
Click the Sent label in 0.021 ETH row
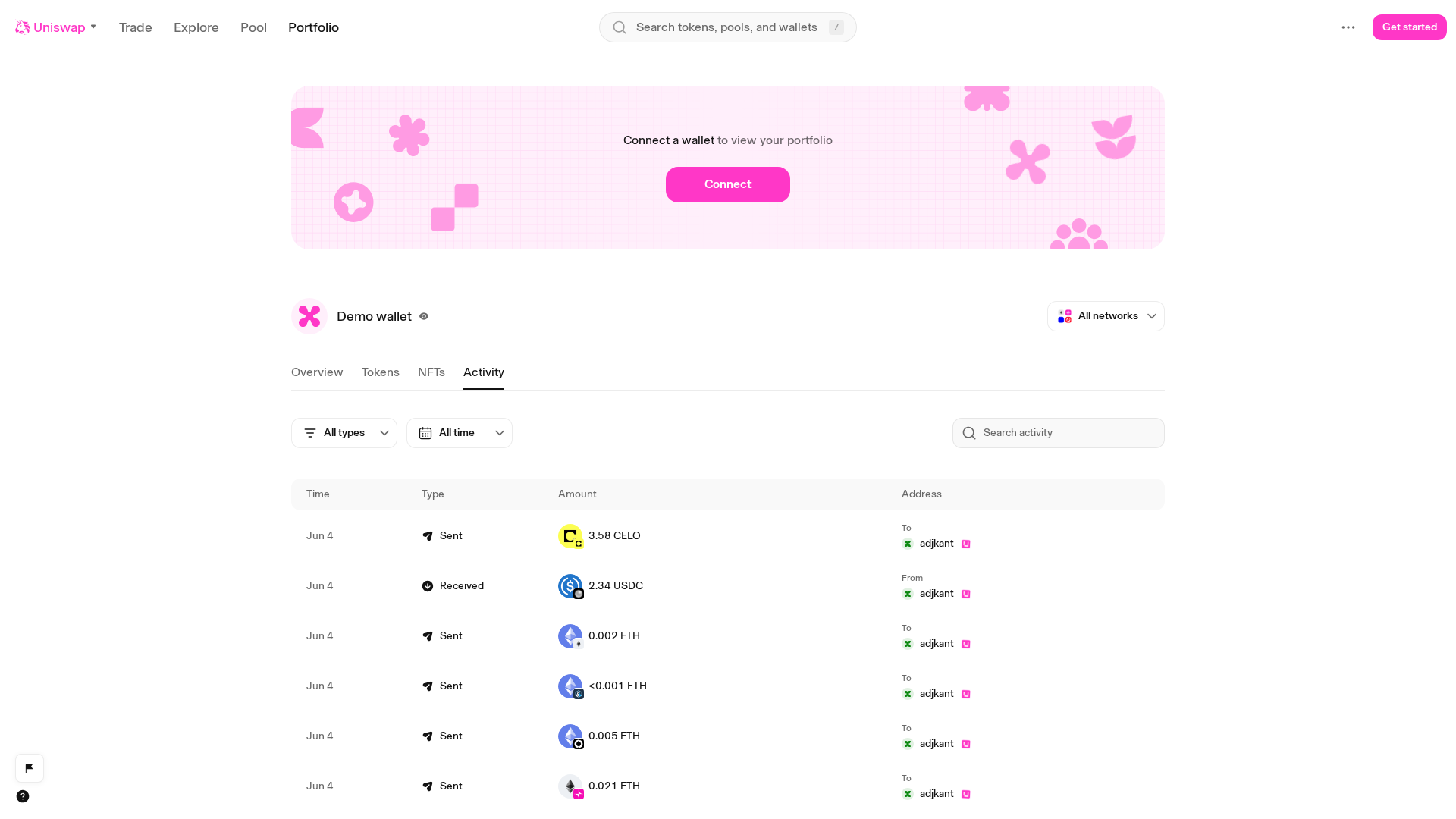451,786
